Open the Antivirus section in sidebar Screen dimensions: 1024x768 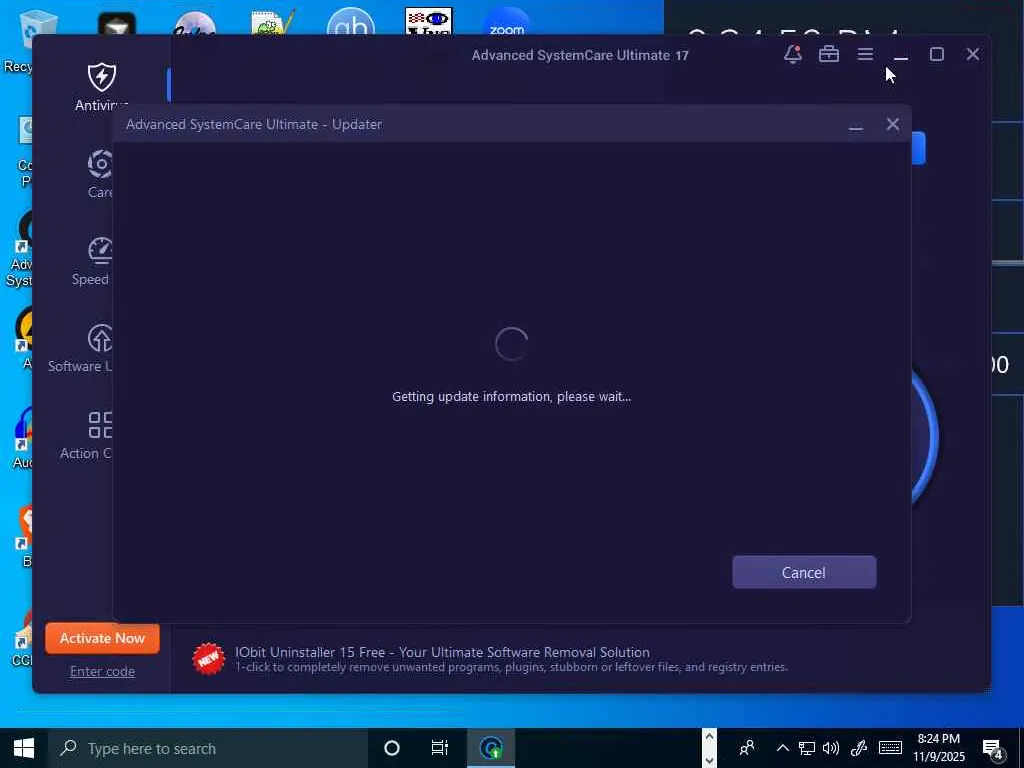coord(101,86)
